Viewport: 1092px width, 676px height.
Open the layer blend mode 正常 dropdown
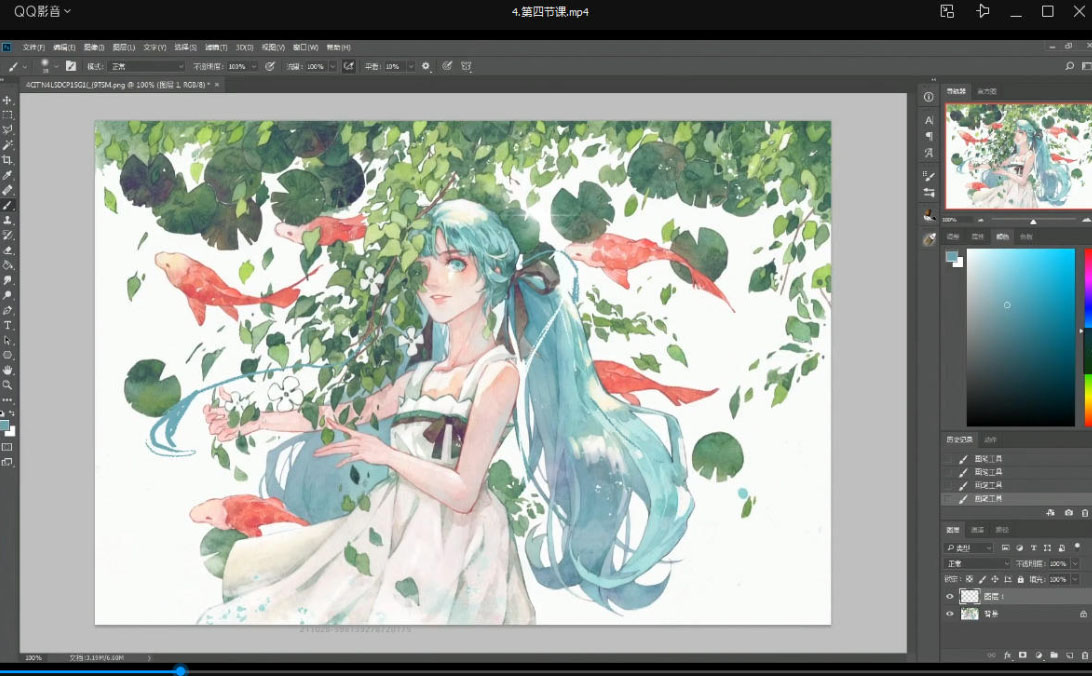(977, 563)
